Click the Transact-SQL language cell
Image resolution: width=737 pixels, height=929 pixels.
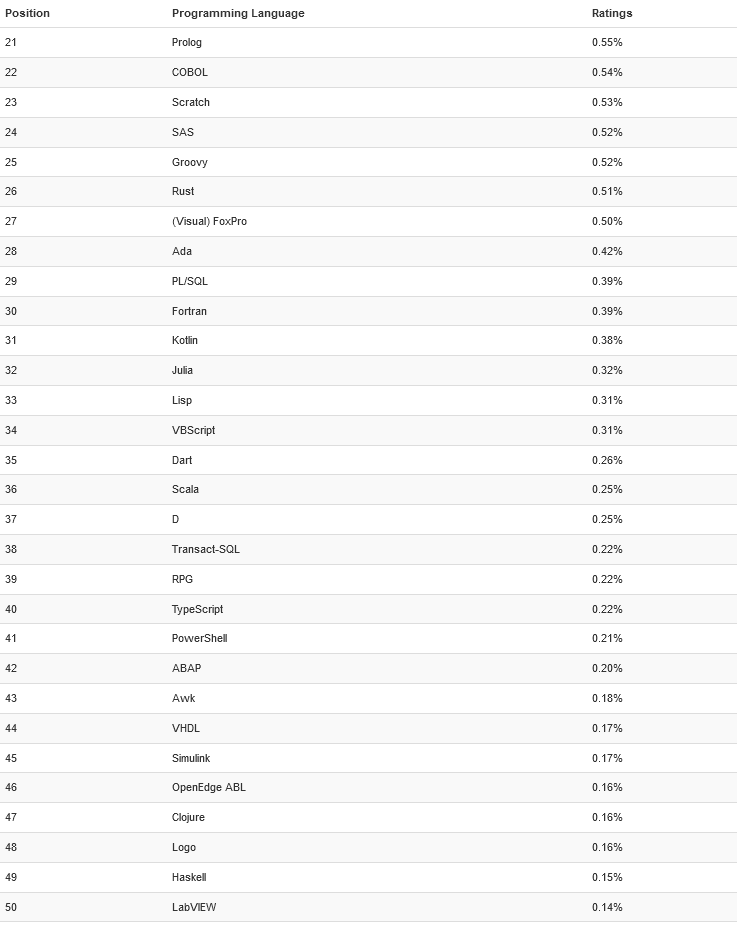tap(206, 549)
